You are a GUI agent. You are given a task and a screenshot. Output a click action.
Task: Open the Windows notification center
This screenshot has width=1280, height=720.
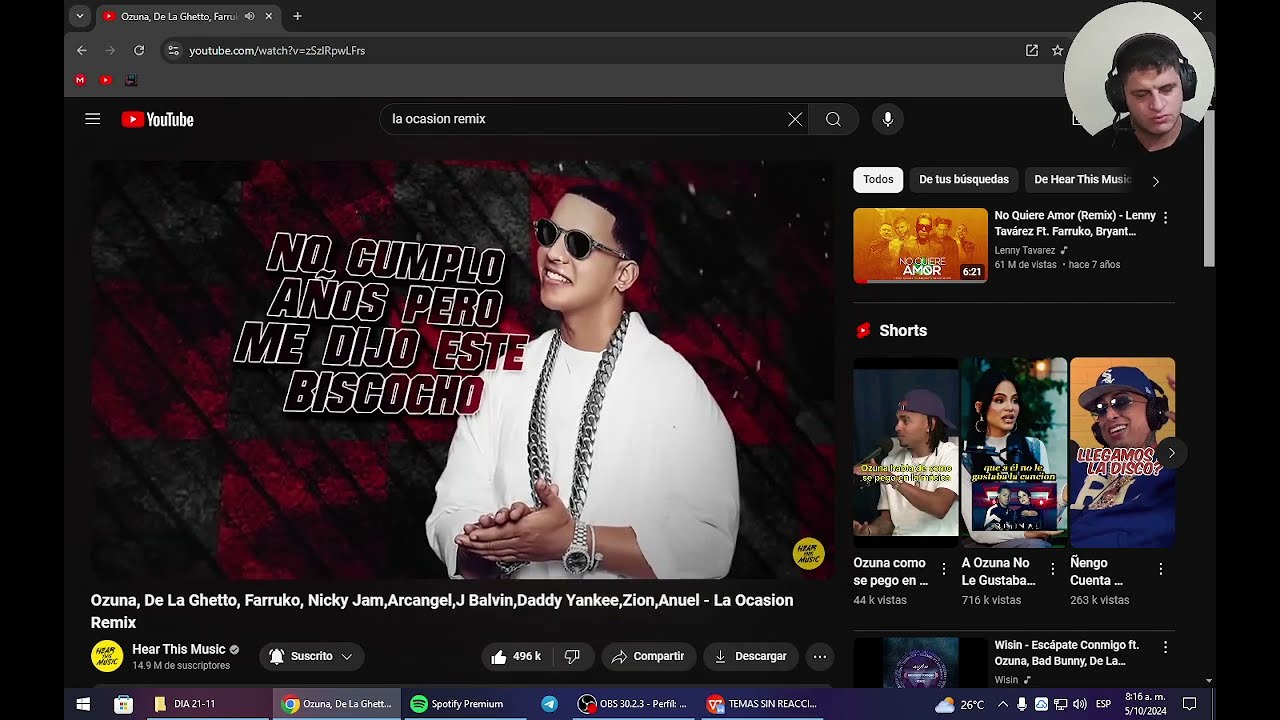[1190, 704]
